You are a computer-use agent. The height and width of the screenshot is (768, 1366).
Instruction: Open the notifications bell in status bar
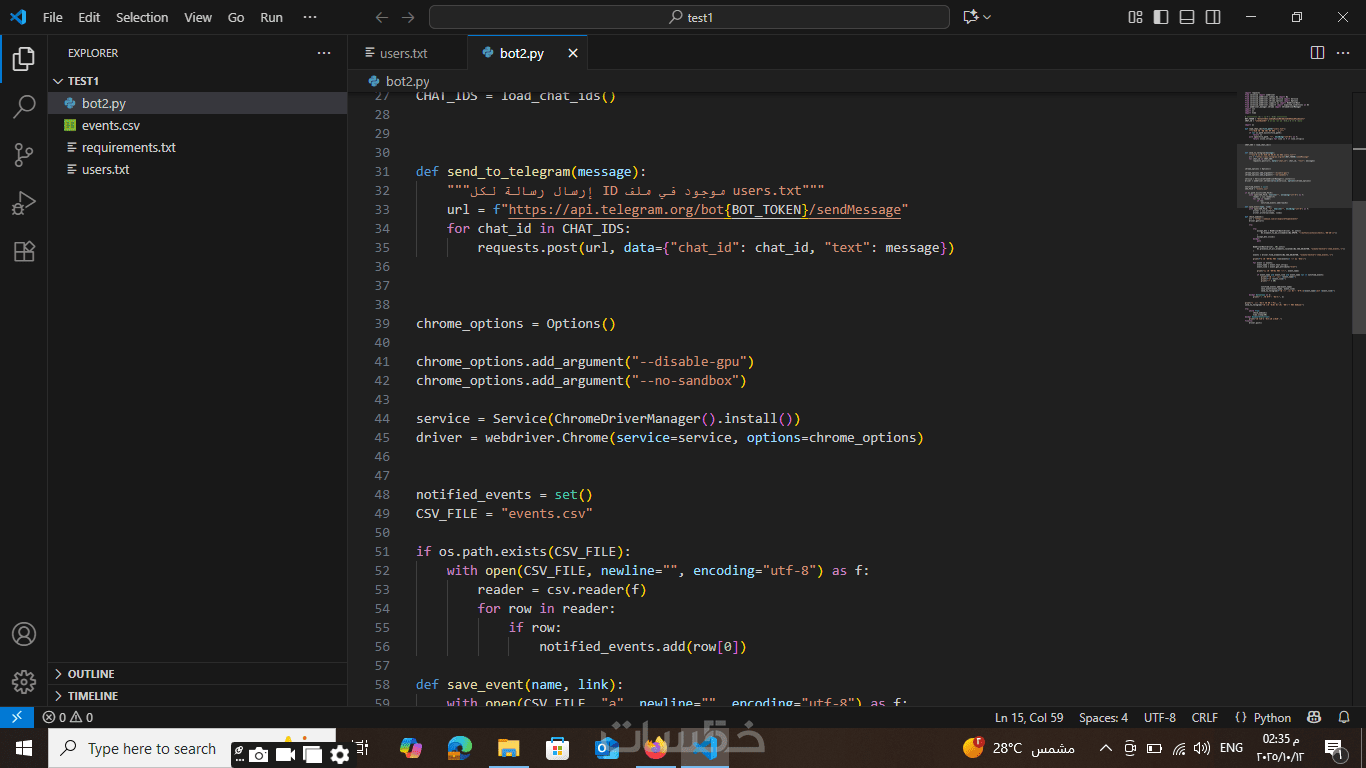point(1343,717)
